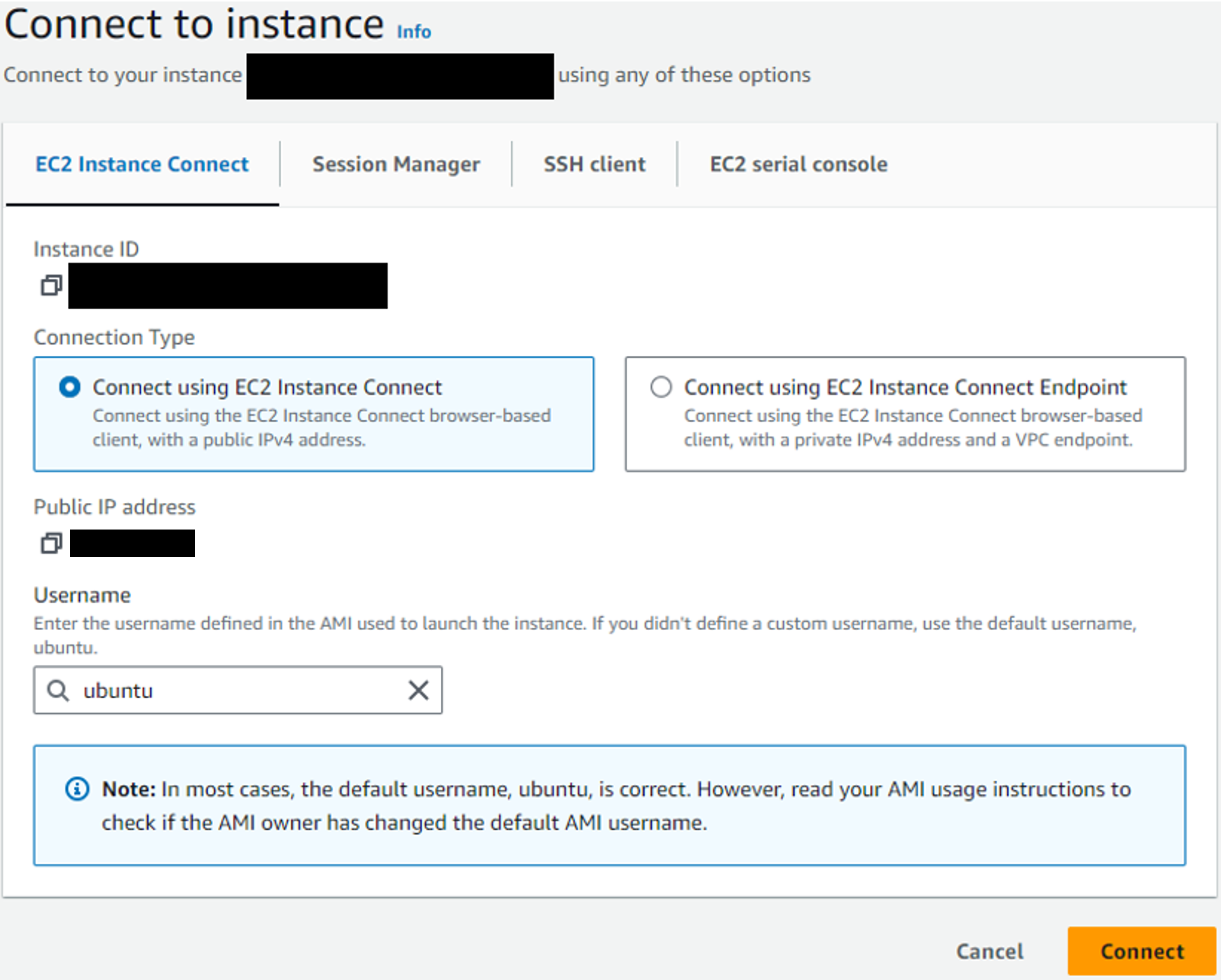Clear the username field with X icon
This screenshot has height=980, width=1221.
(x=419, y=690)
